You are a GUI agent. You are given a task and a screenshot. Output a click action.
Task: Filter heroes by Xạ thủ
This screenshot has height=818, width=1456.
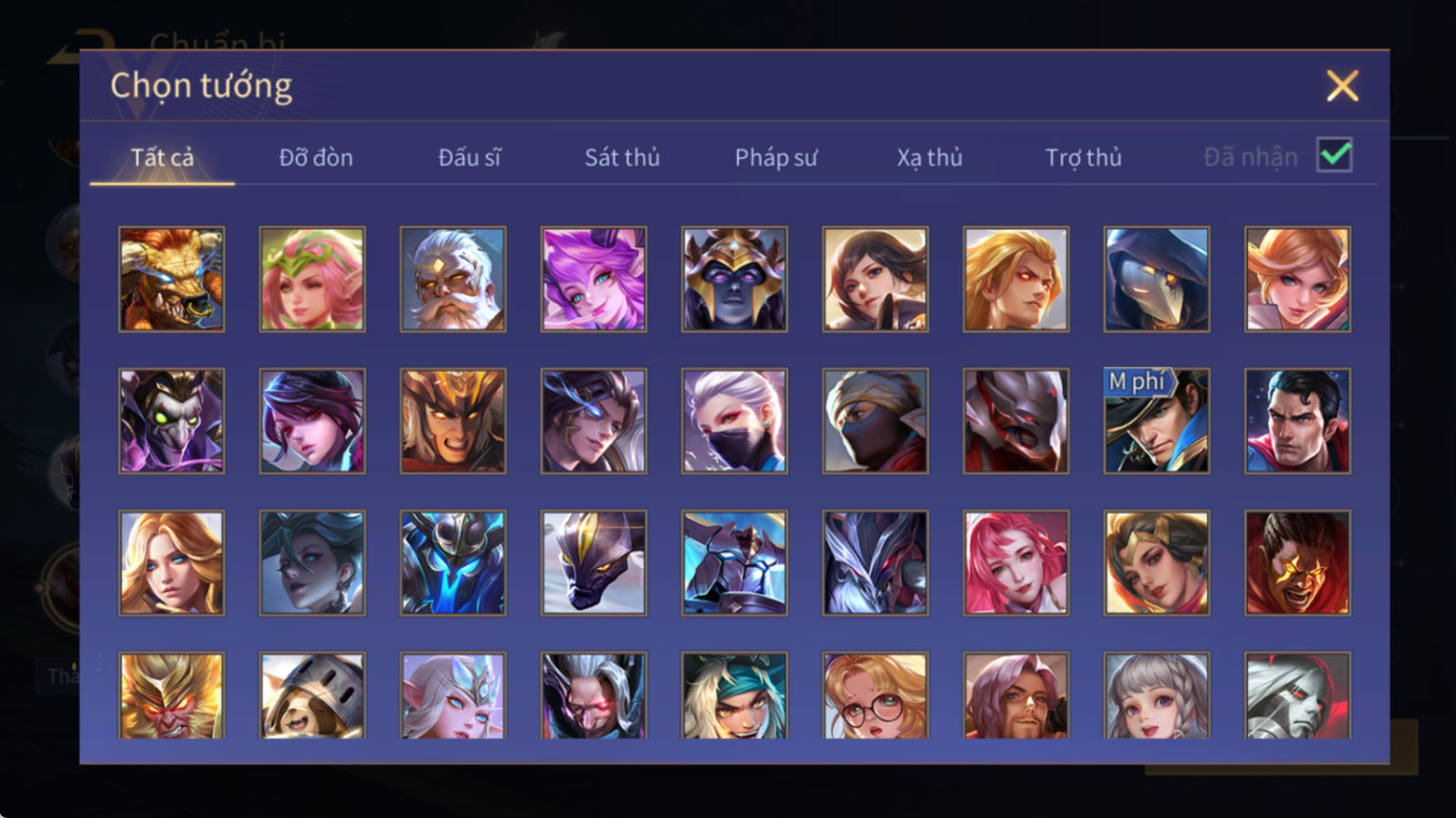929,157
